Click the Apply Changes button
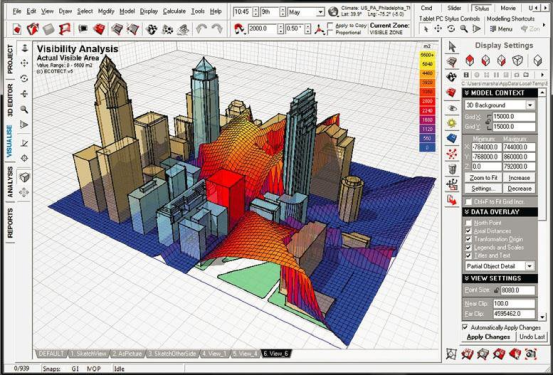Image resolution: width=554 pixels, height=376 pixels. point(488,337)
